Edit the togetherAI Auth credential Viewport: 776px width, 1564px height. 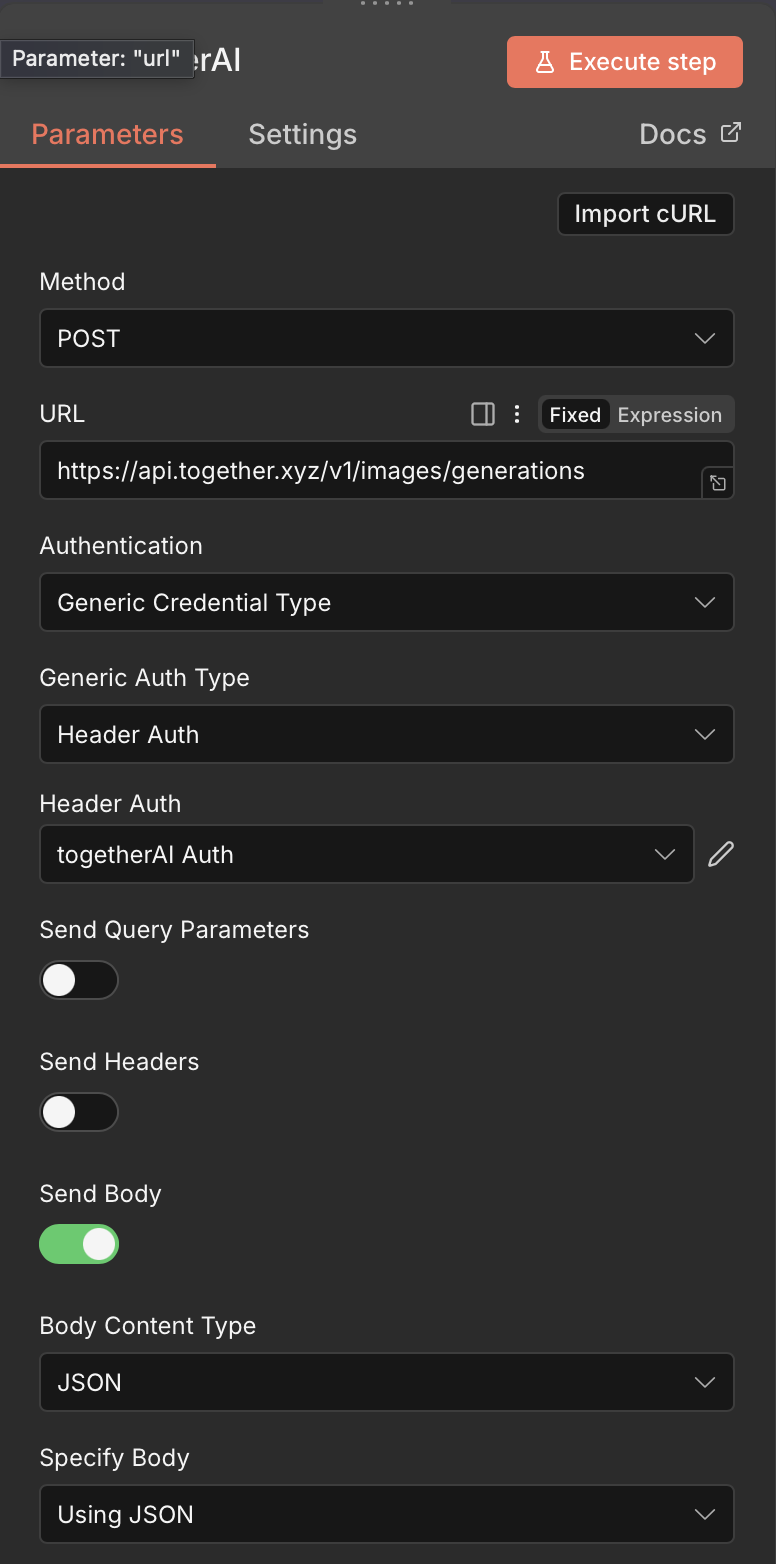(720, 854)
